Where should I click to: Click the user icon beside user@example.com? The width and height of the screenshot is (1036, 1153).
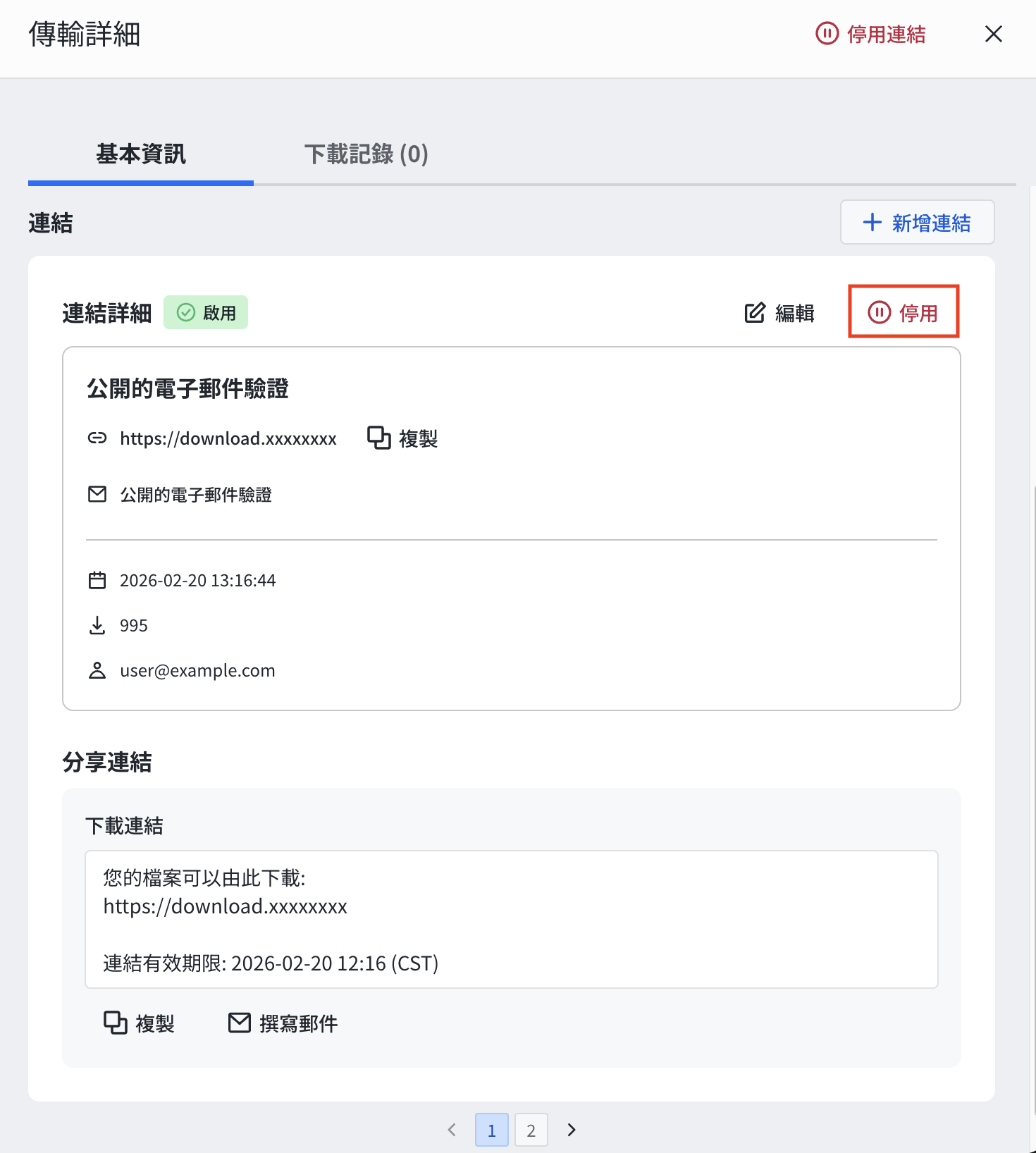pos(97,670)
